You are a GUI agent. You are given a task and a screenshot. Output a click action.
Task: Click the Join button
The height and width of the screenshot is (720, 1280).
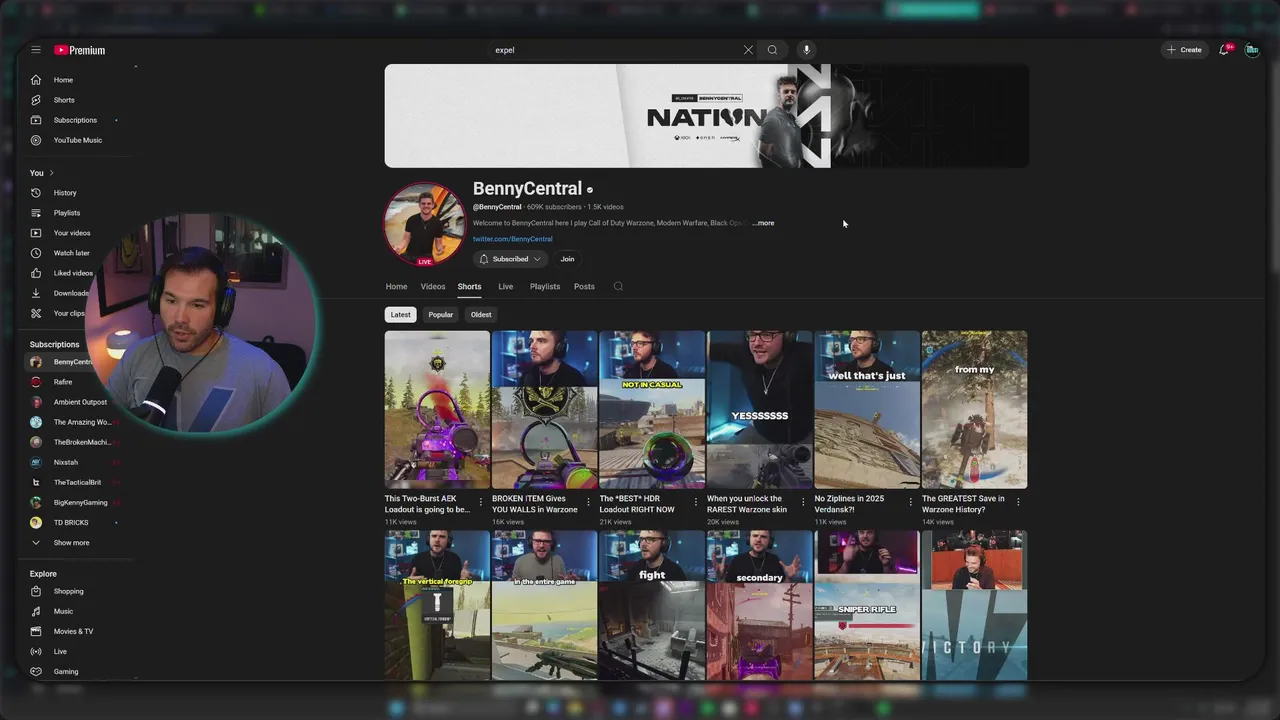tap(567, 259)
